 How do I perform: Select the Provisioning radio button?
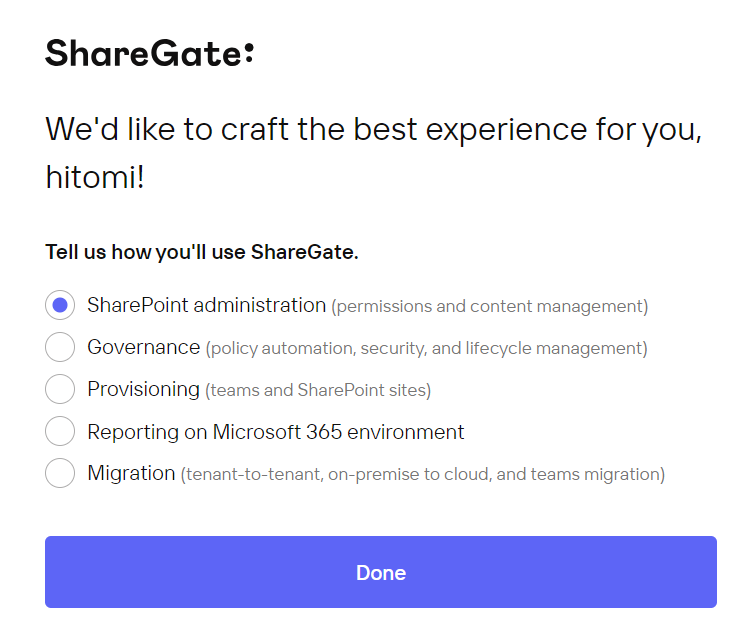click(60, 389)
